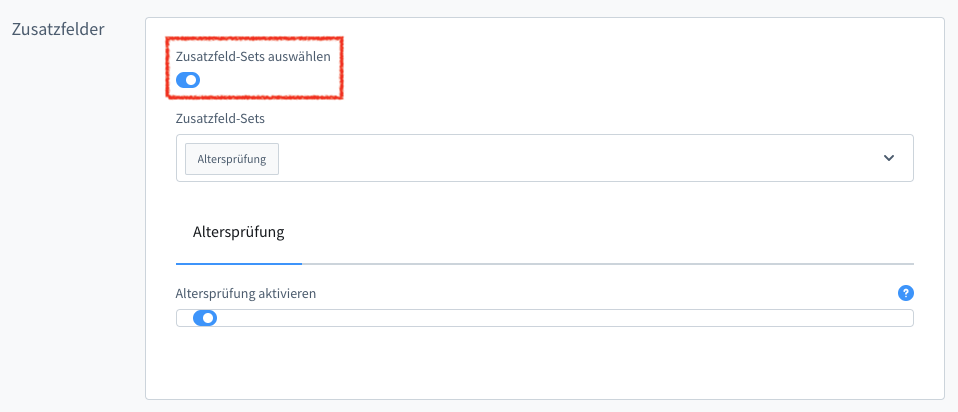Open the help tooltip question mark icon
The image size is (958, 412).
[x=906, y=293]
